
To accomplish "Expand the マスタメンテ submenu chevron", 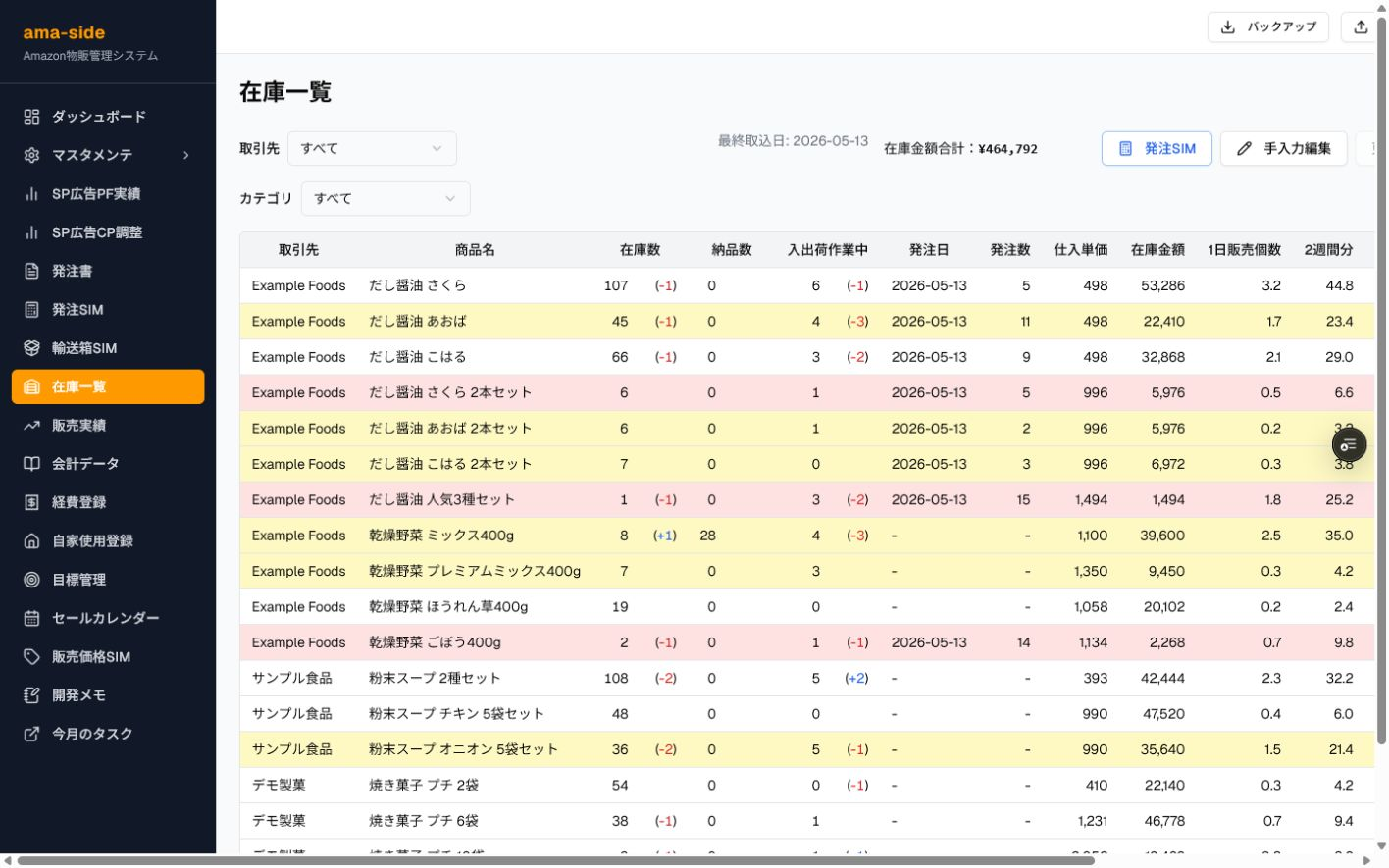I will point(185,155).
